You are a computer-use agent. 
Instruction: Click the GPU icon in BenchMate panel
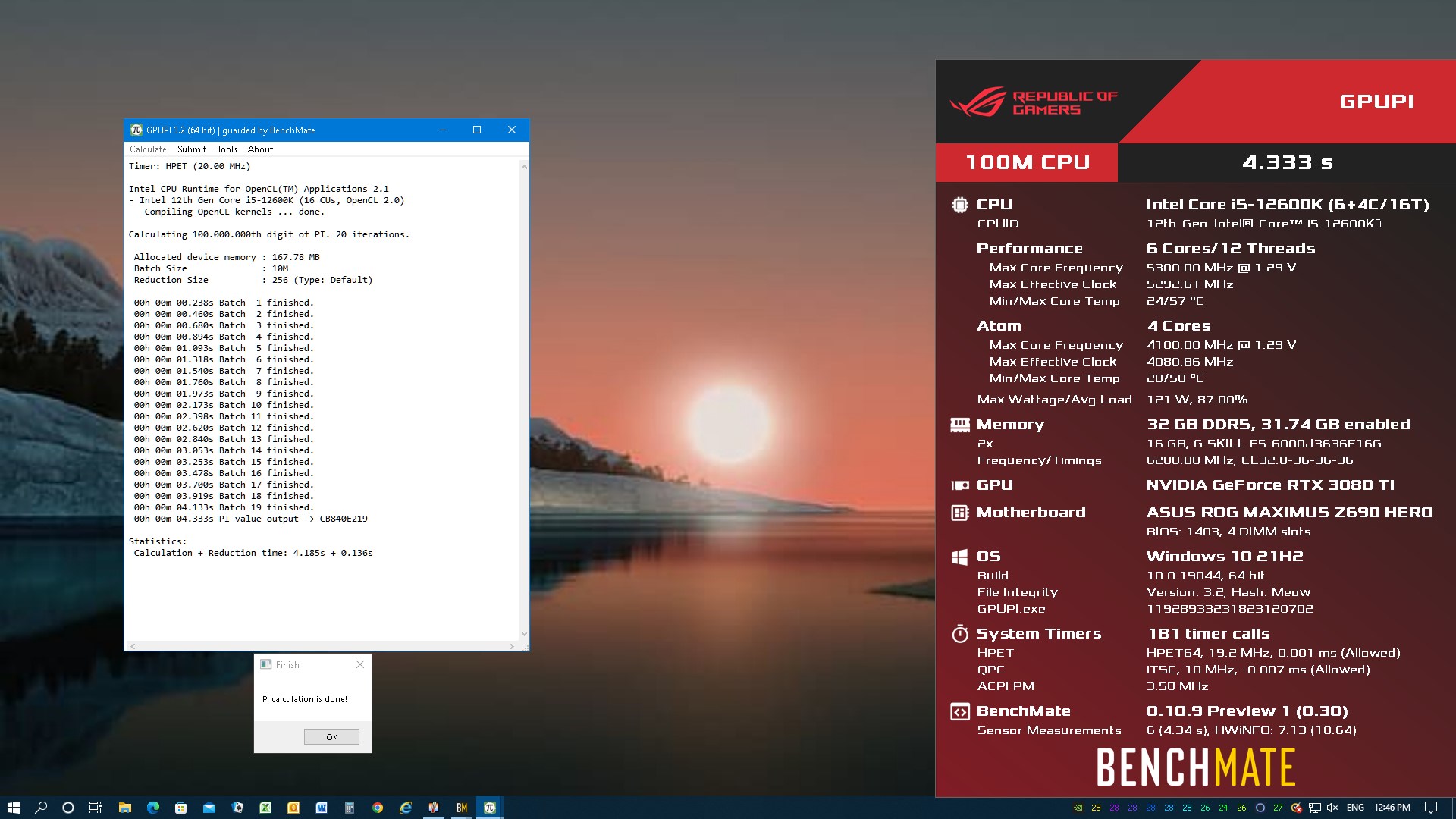(x=959, y=485)
